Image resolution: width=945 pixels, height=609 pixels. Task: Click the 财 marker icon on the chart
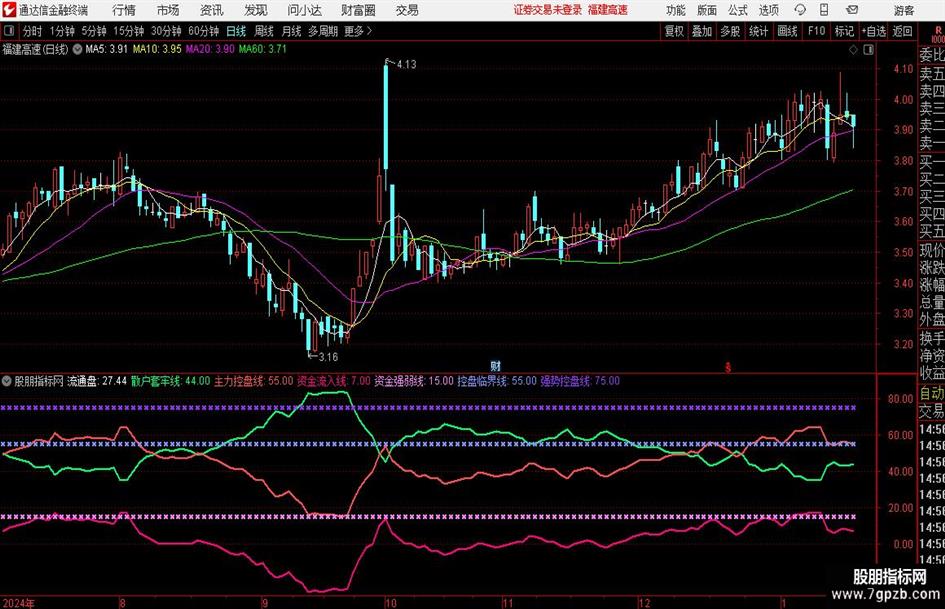pyautogui.click(x=495, y=365)
